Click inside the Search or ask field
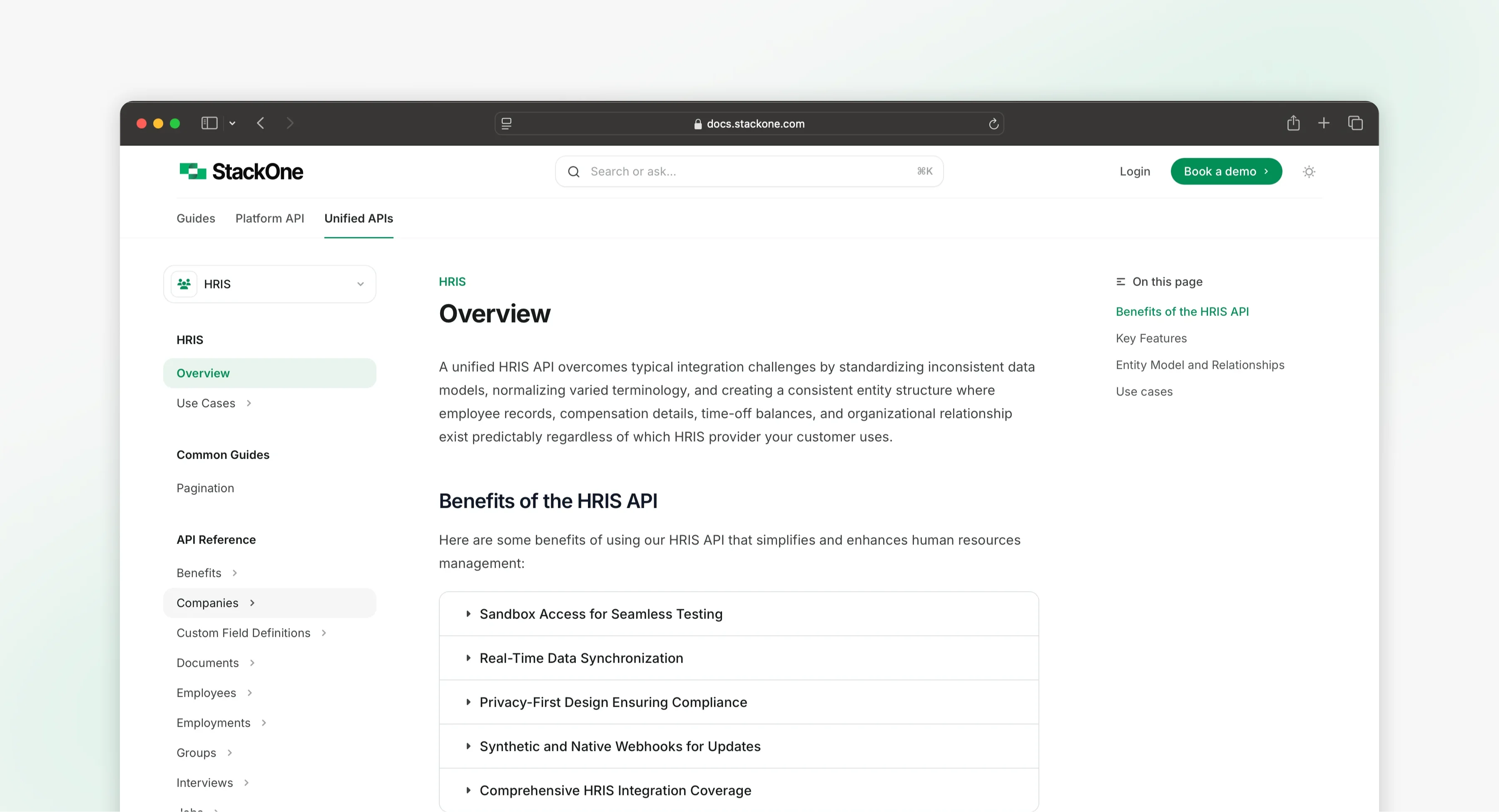1499x812 pixels. [698, 171]
